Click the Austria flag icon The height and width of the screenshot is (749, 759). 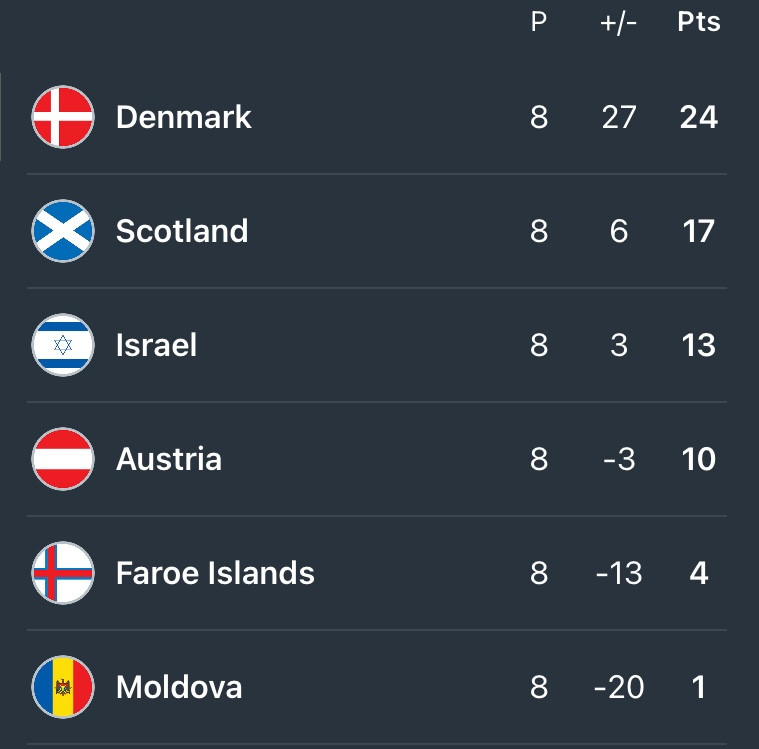coord(63,459)
